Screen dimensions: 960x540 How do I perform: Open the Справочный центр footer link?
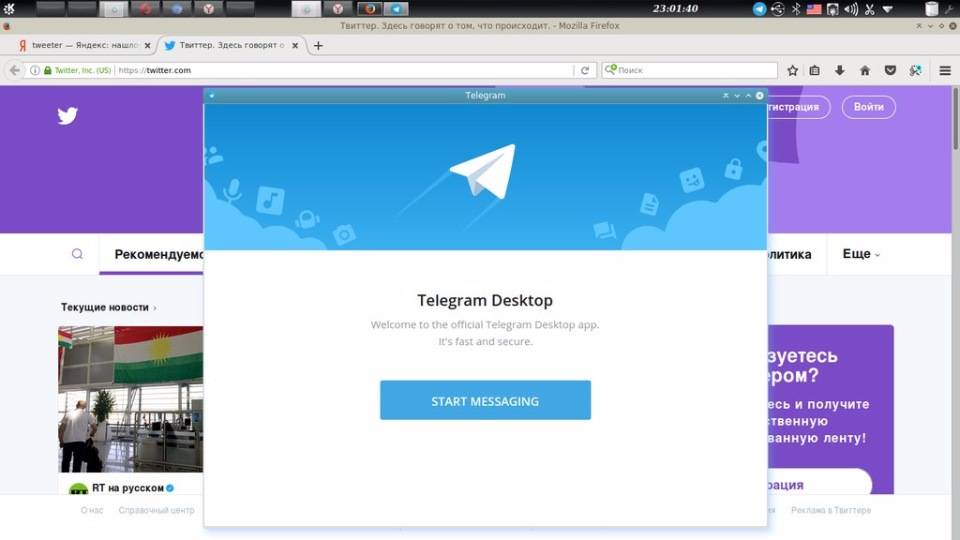click(x=156, y=510)
